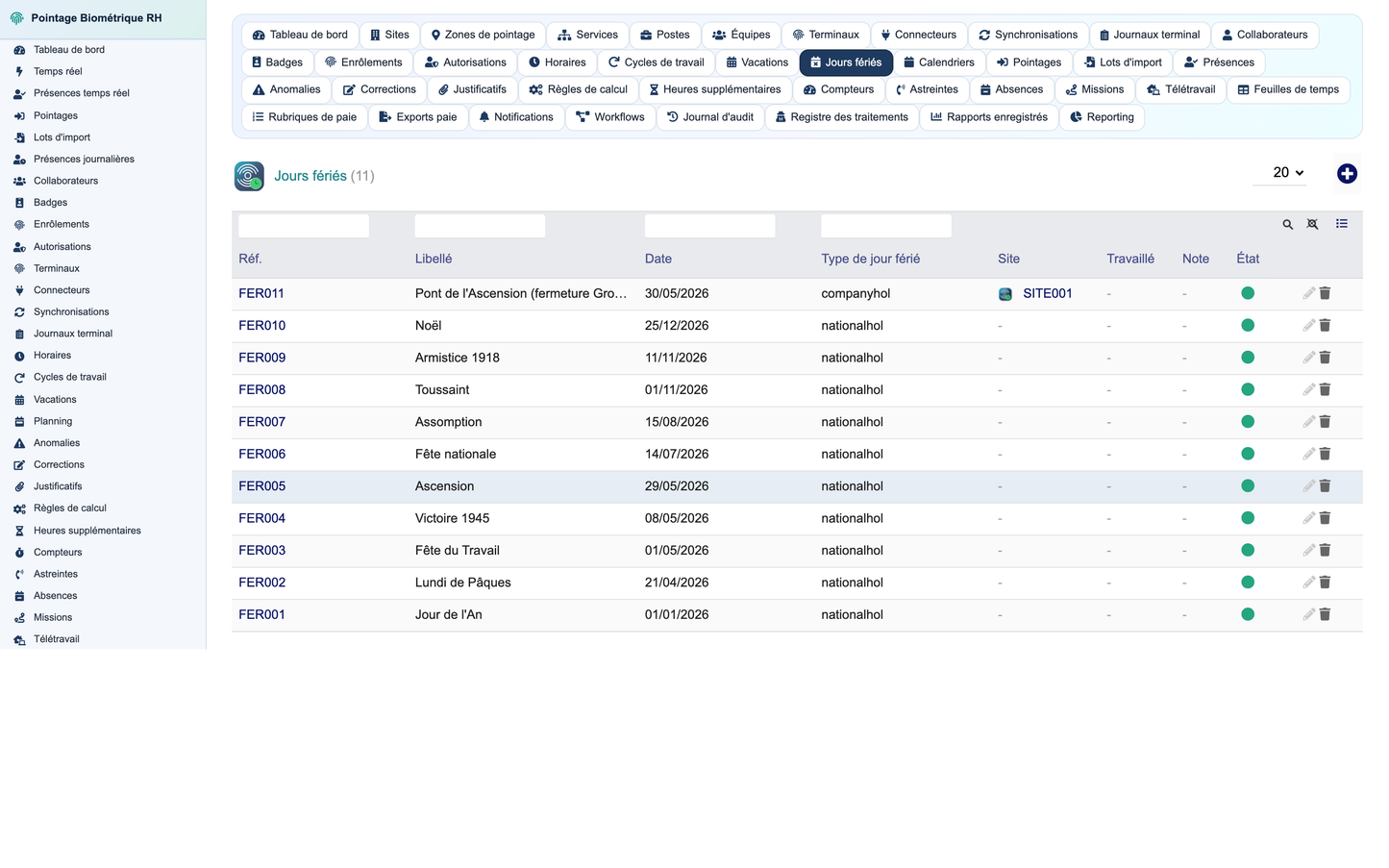Edit FER011 with pencil icon
Screen dimensions: 1389x868
pos(1308,293)
